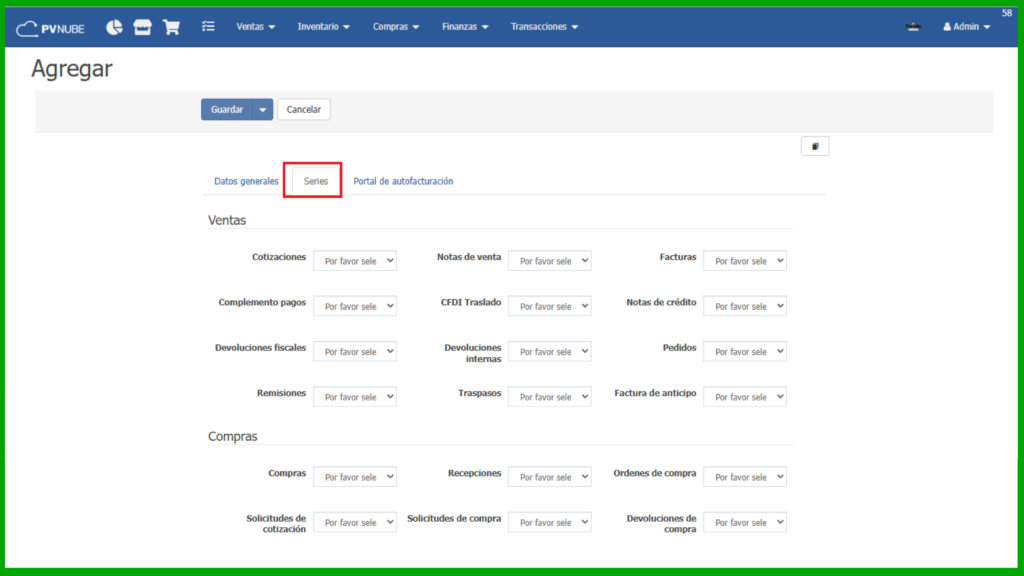
Task: Click the Guardar button
Action: point(227,109)
